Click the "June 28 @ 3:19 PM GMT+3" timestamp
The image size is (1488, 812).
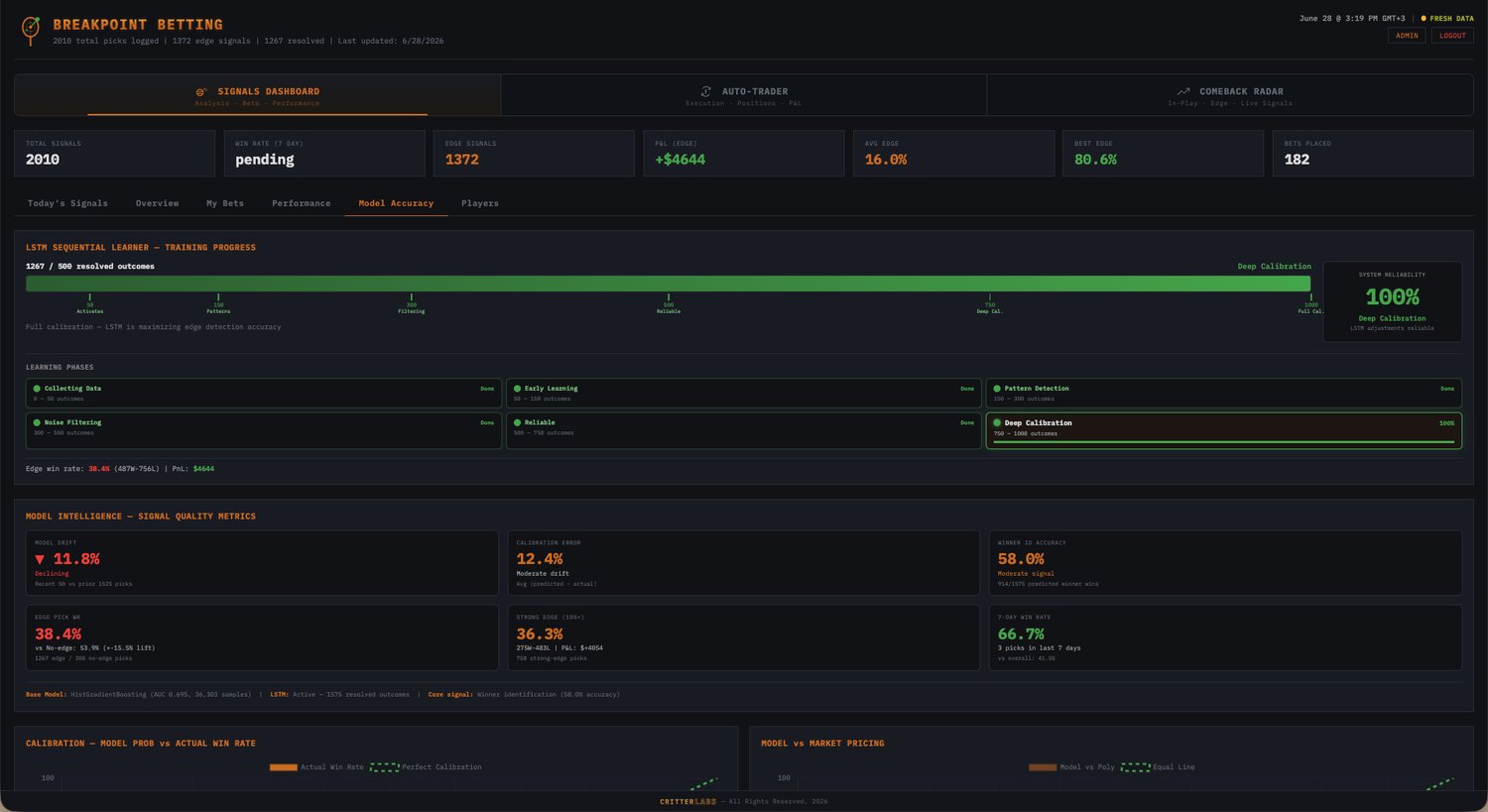(1352, 18)
